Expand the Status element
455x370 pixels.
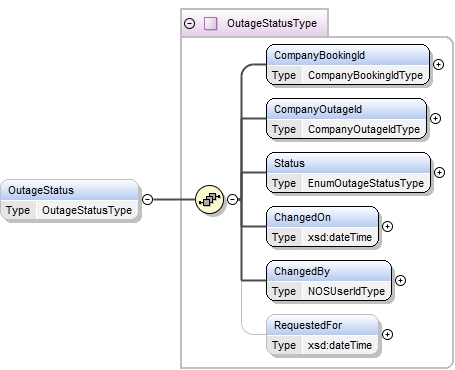[439, 172]
